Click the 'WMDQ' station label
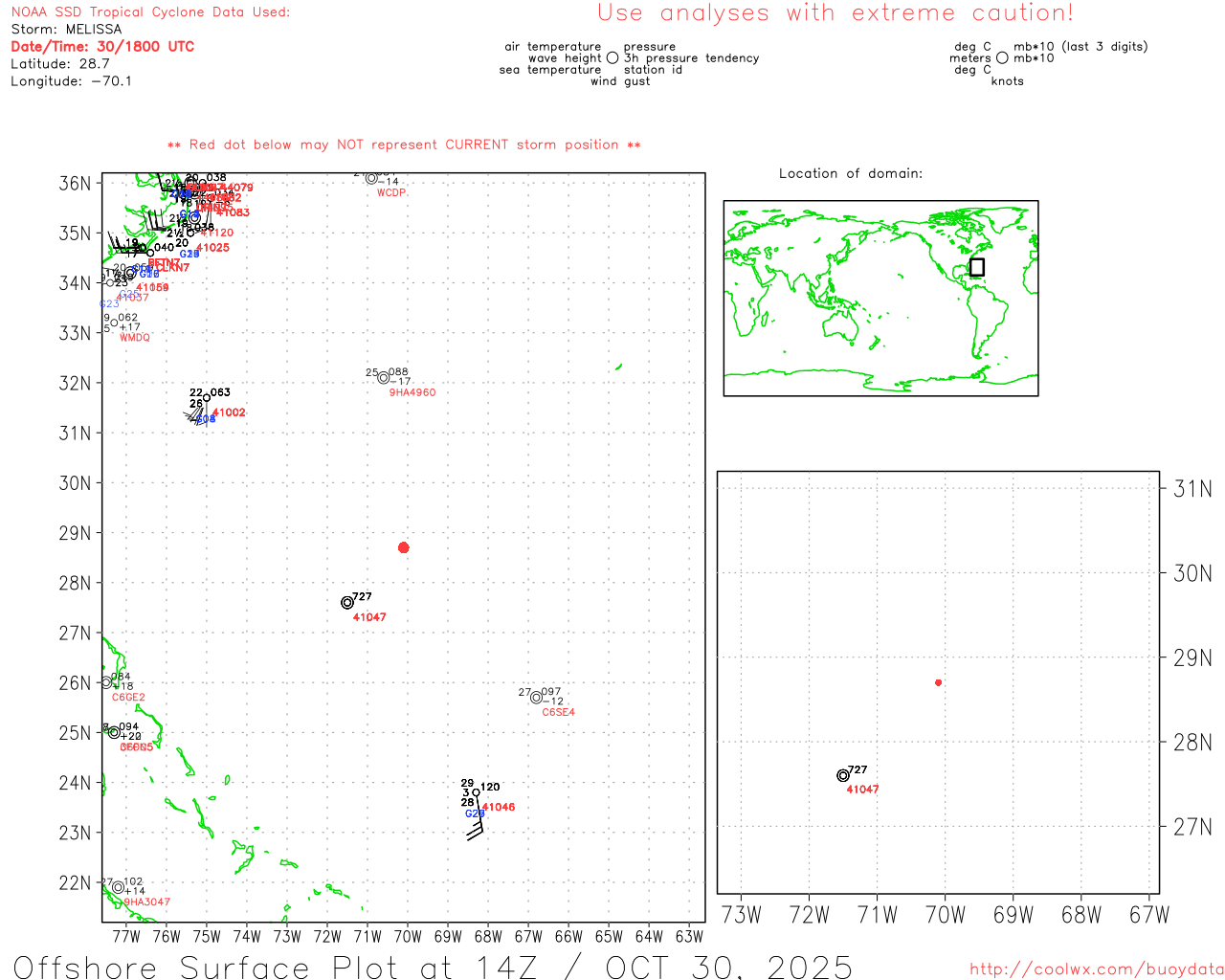Screen dimensions: 1225x980 tap(135, 338)
